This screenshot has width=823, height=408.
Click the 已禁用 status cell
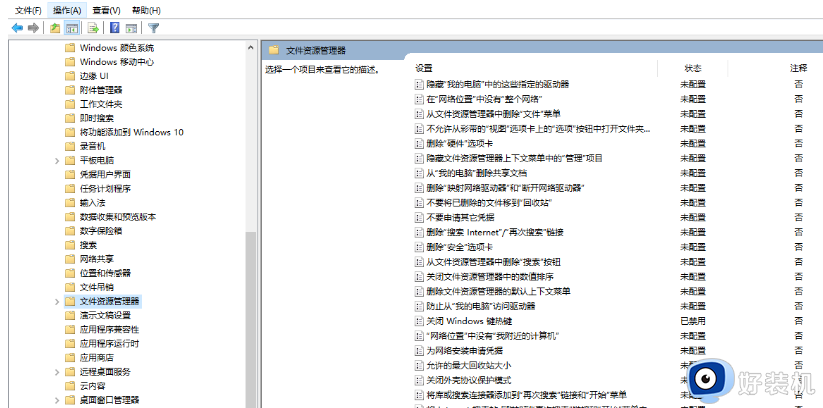693,321
